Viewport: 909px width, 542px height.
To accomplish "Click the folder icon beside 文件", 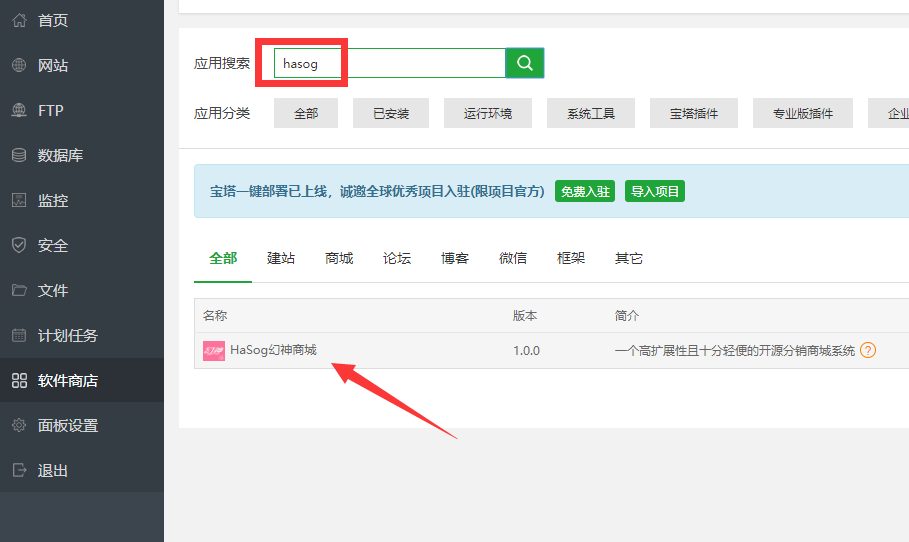I will point(19,290).
